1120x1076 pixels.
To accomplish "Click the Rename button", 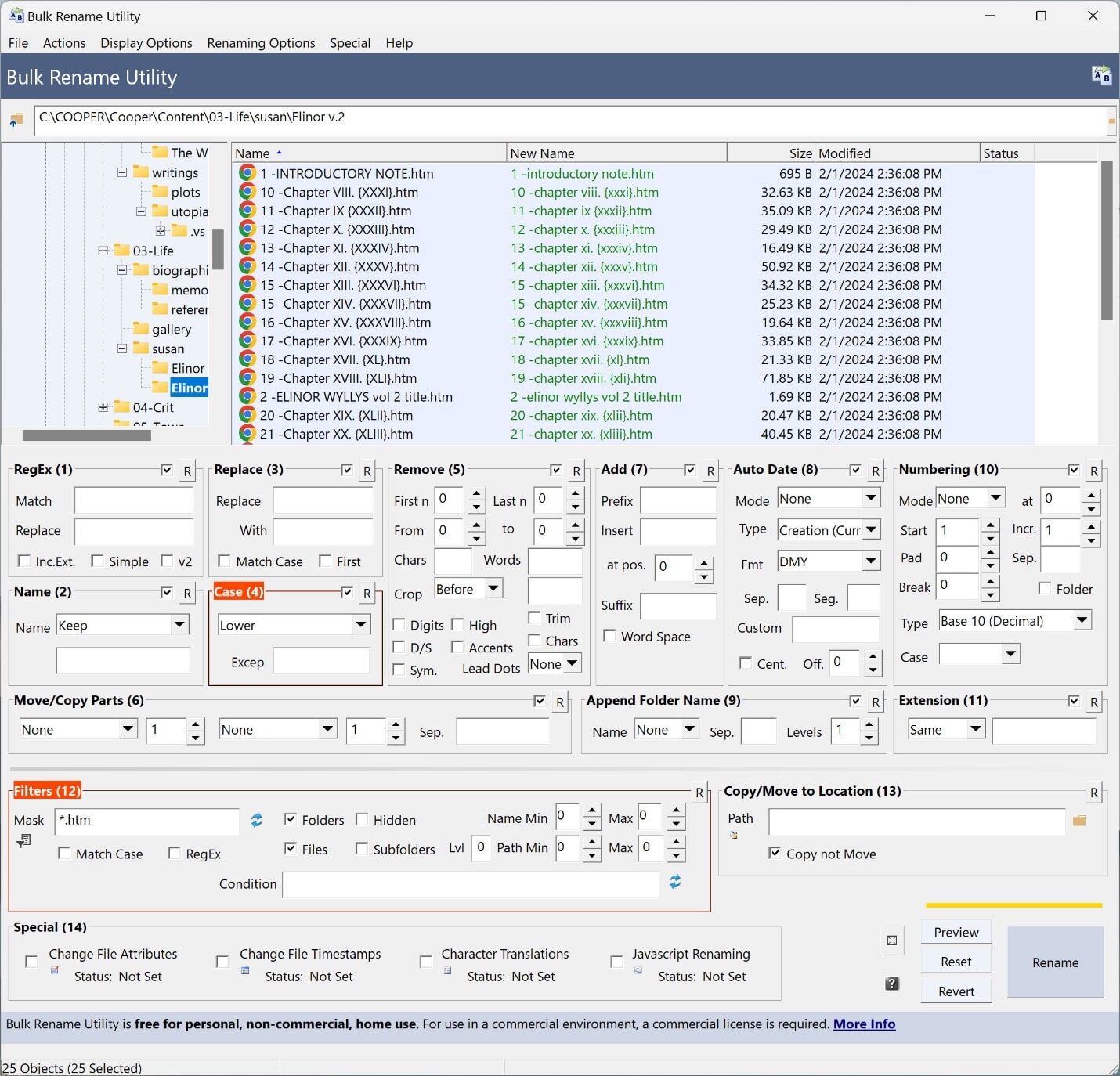I will [1055, 962].
